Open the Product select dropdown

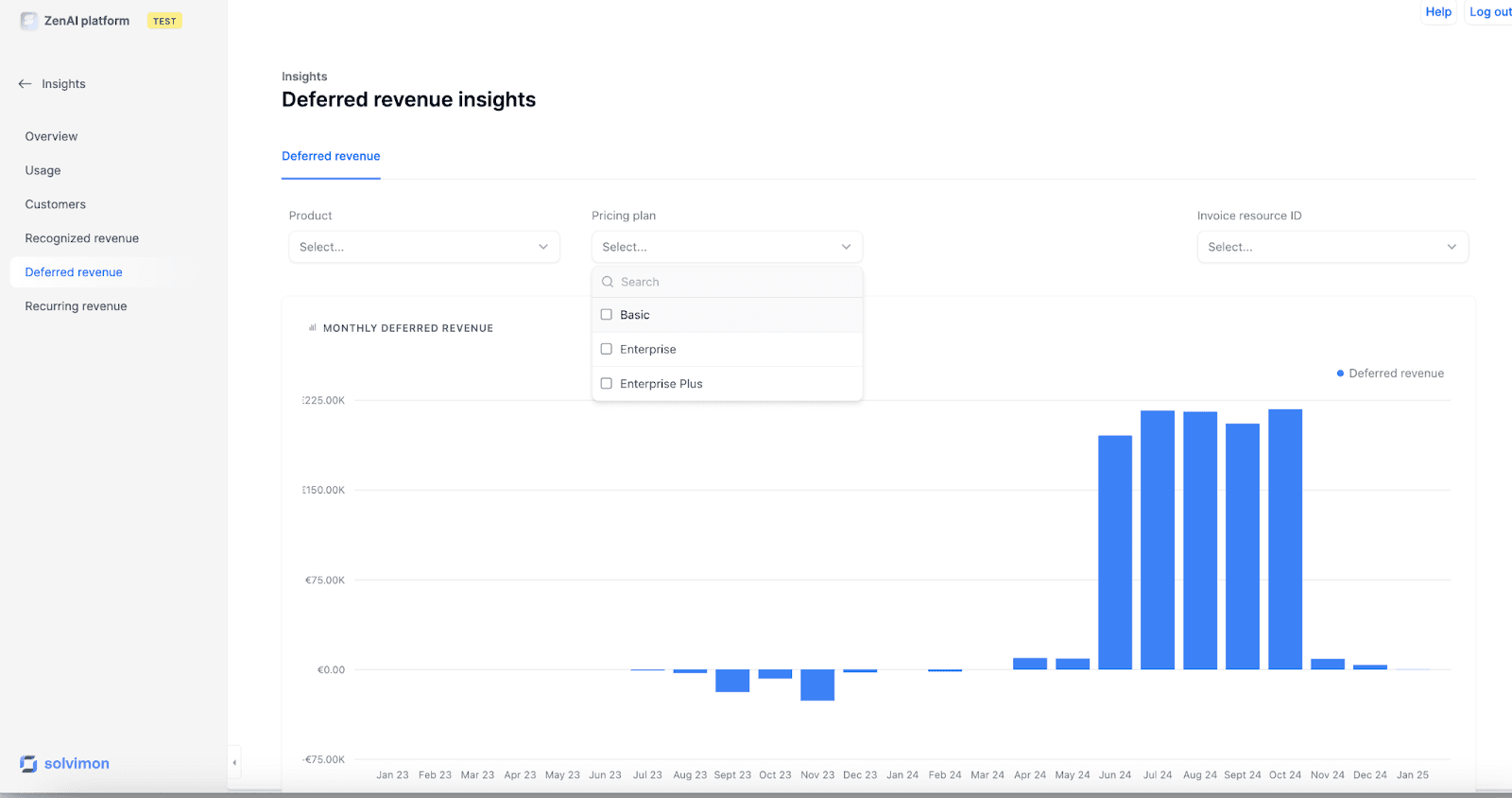[424, 247]
